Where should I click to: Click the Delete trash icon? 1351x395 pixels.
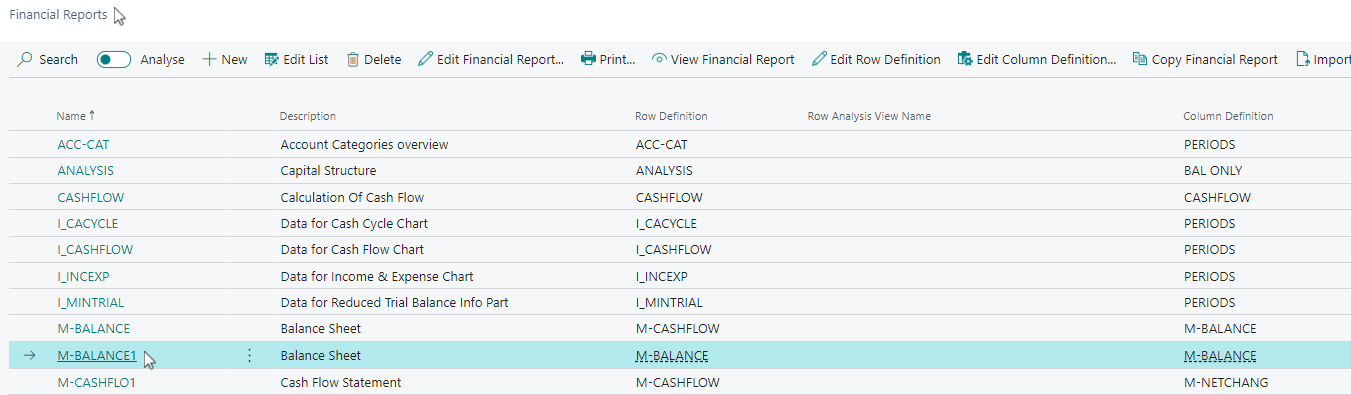pyautogui.click(x=352, y=60)
